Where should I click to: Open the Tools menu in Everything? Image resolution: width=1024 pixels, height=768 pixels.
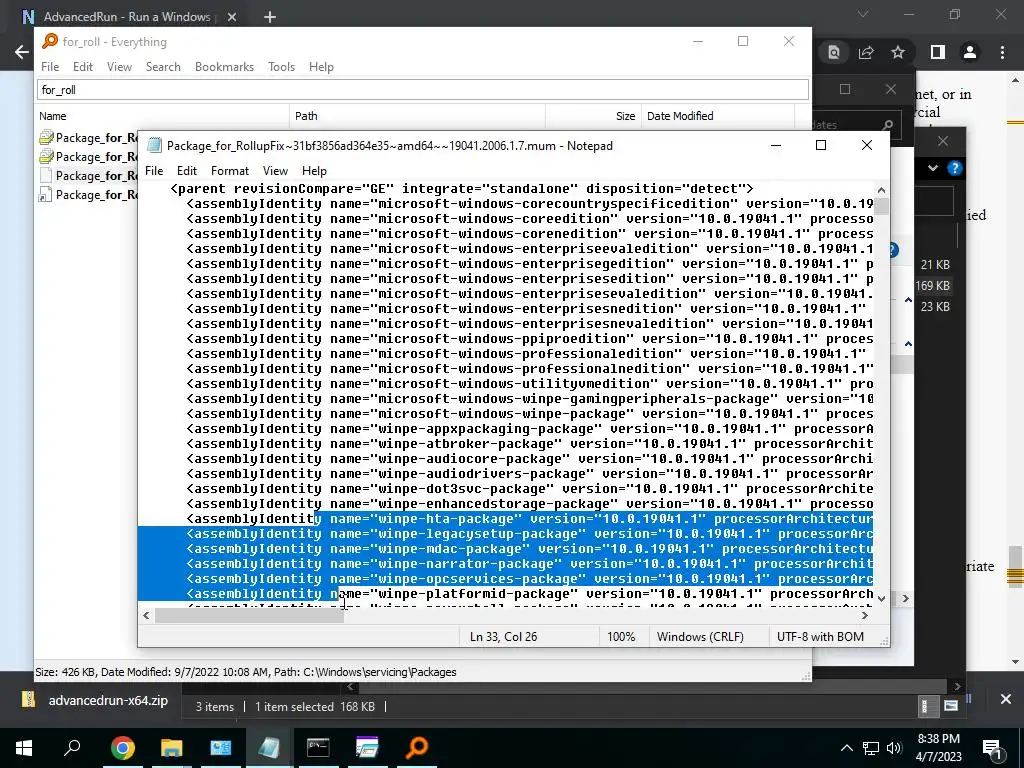(x=281, y=67)
